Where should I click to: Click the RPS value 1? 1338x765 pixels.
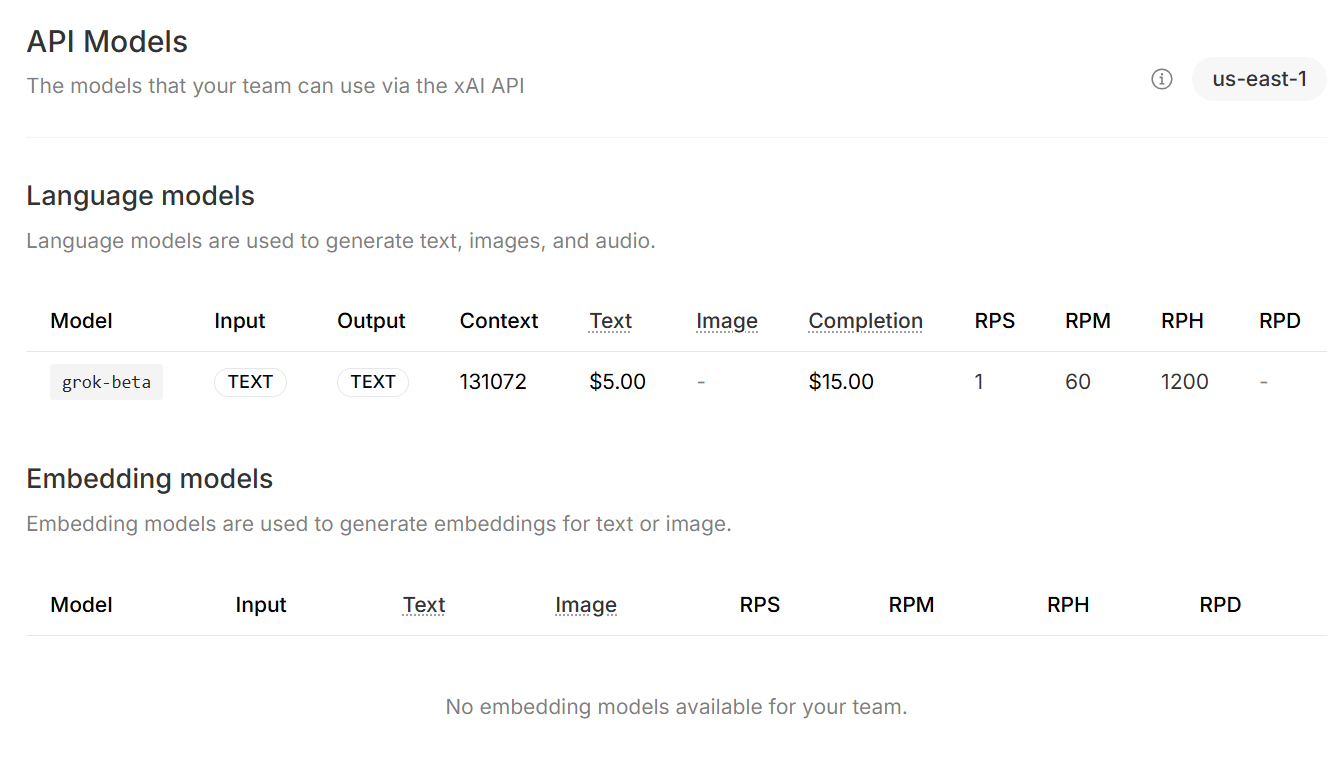[x=979, y=382]
